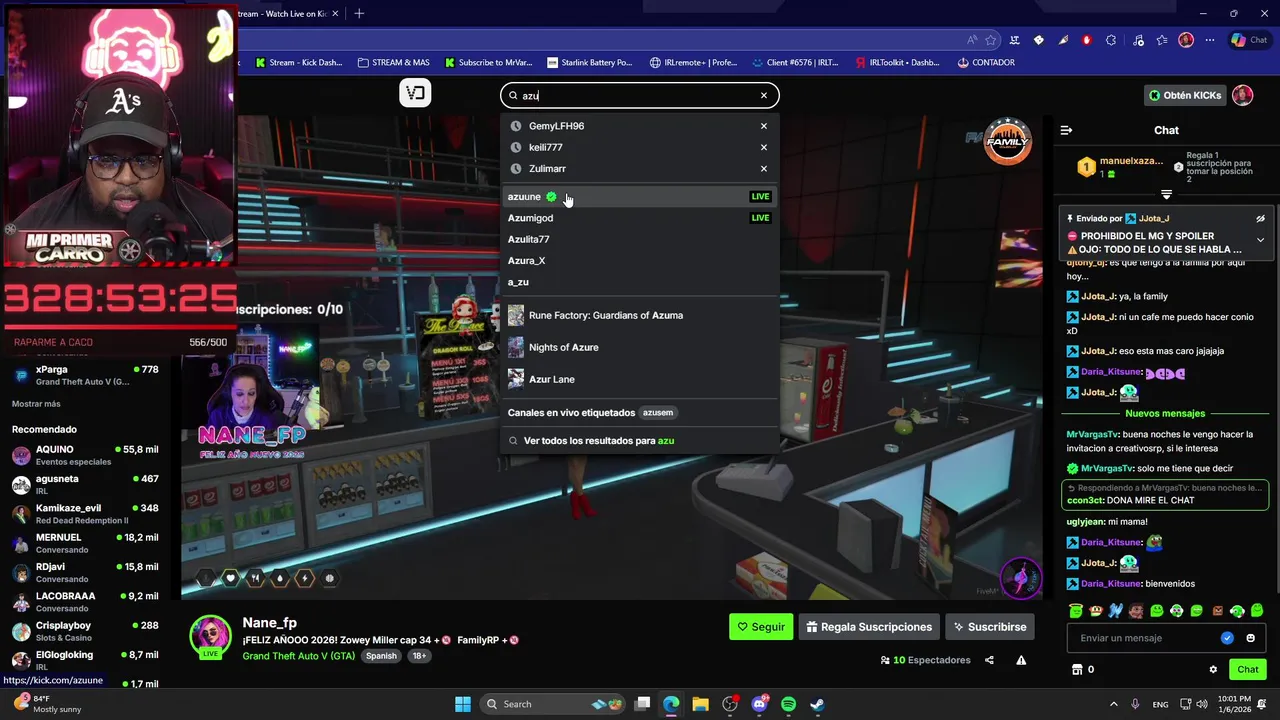Report the stream with warning icon
The width and height of the screenshot is (1280, 720).
1021,660
